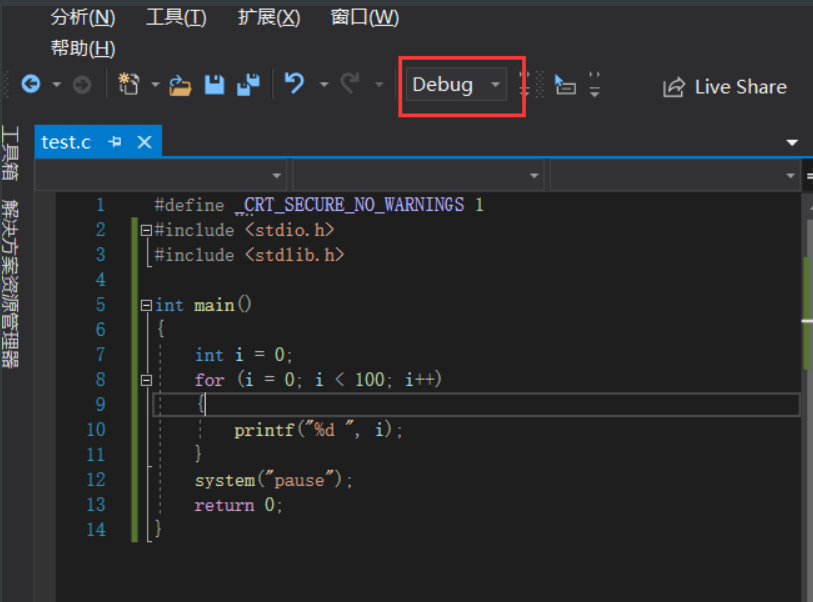813x602 pixels.
Task: Open the right member navigation dropdown
Action: click(675, 176)
